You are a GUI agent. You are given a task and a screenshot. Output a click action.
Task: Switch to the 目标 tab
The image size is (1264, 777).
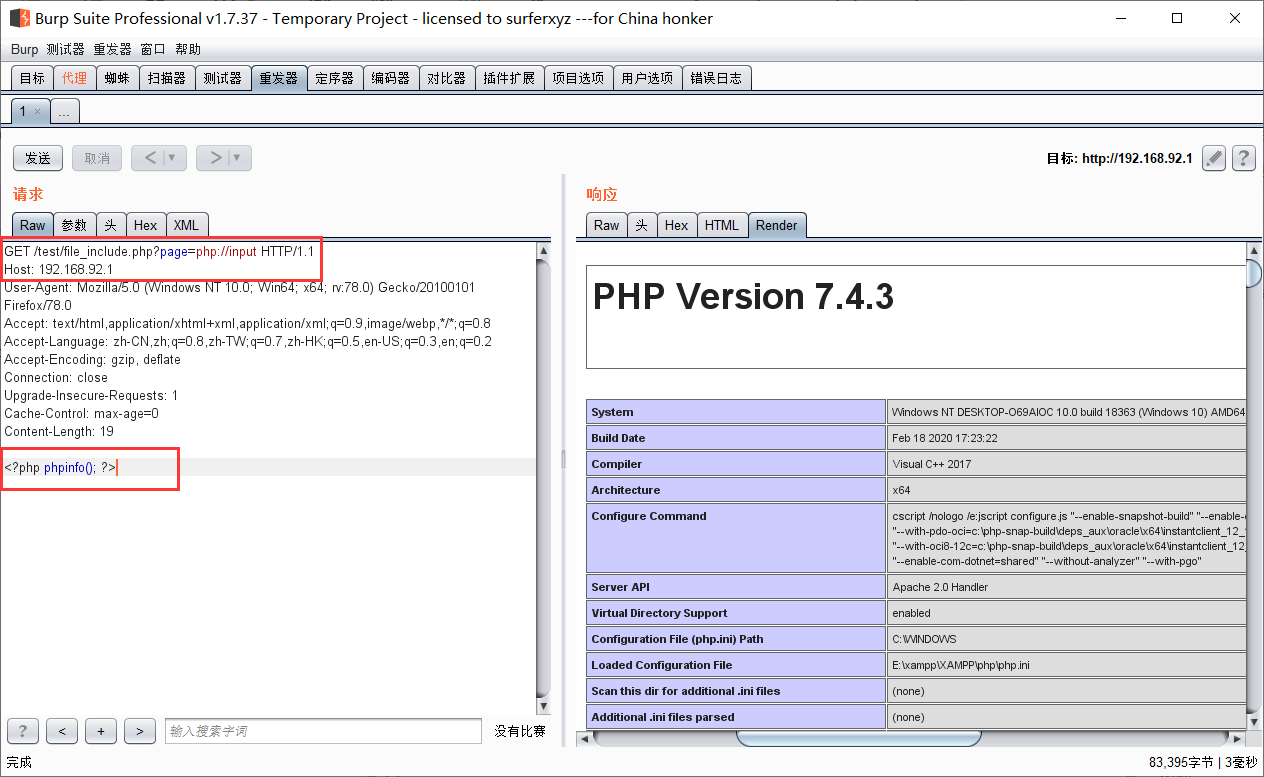[32, 78]
